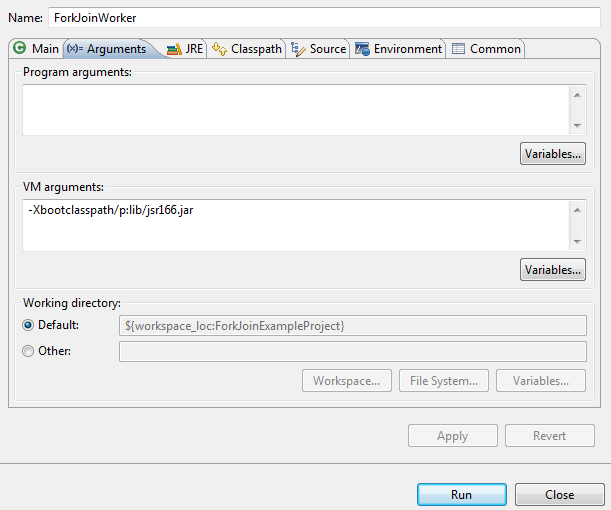Click the Environment tab icon
The height and width of the screenshot is (510, 611).
pyautogui.click(x=362, y=49)
